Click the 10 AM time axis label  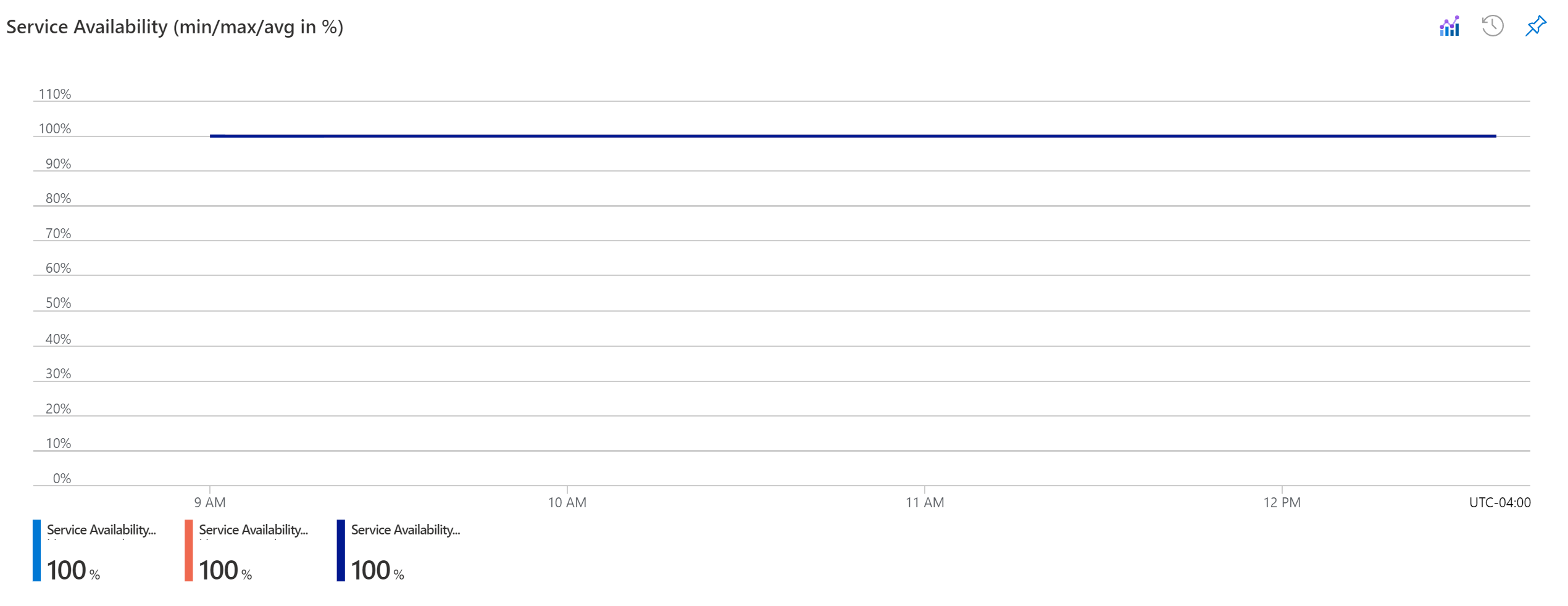tap(567, 502)
